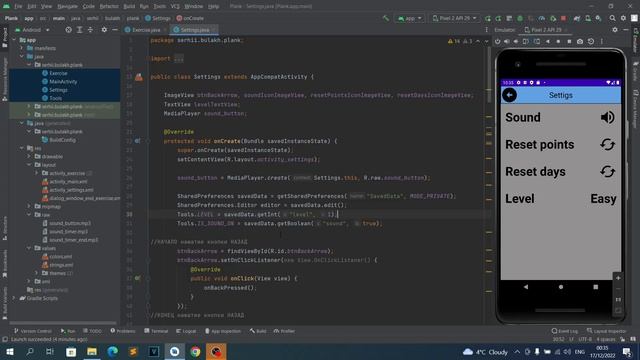Screen dimensions: 640x360
Task: Expand the manifests folder
Action: [x=22, y=48]
